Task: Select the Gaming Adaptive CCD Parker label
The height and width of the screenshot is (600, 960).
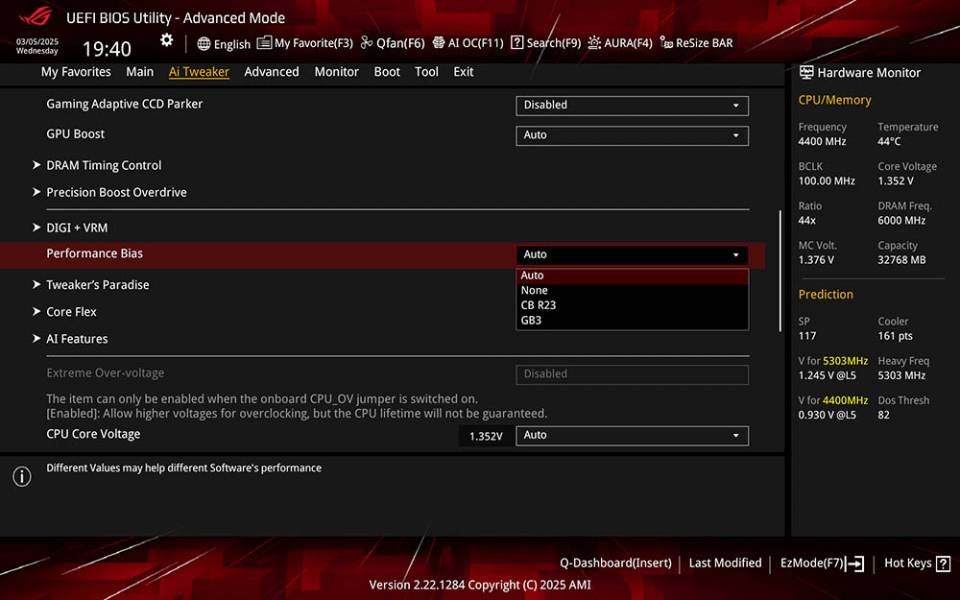Action: pos(124,104)
